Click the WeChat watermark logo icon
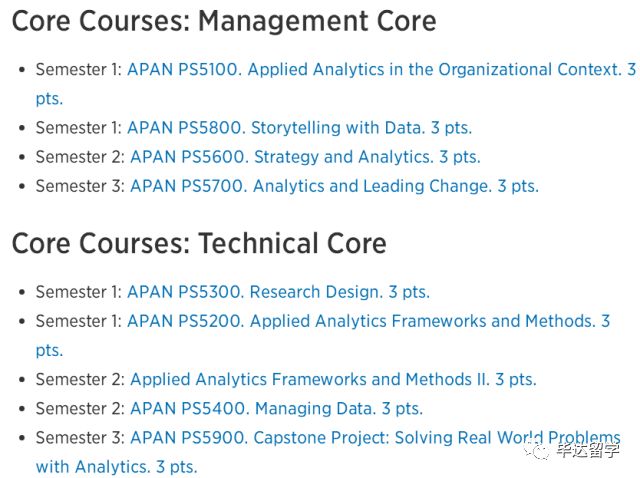The image size is (640, 478). pos(537,451)
